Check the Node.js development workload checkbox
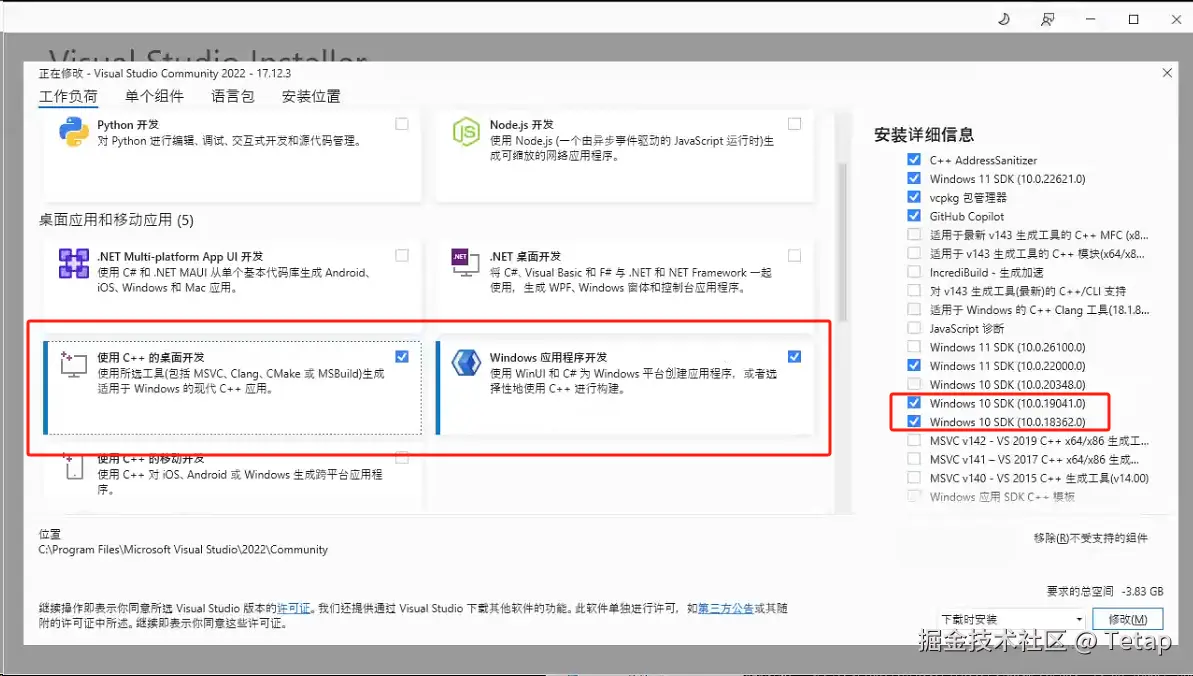 [x=794, y=123]
